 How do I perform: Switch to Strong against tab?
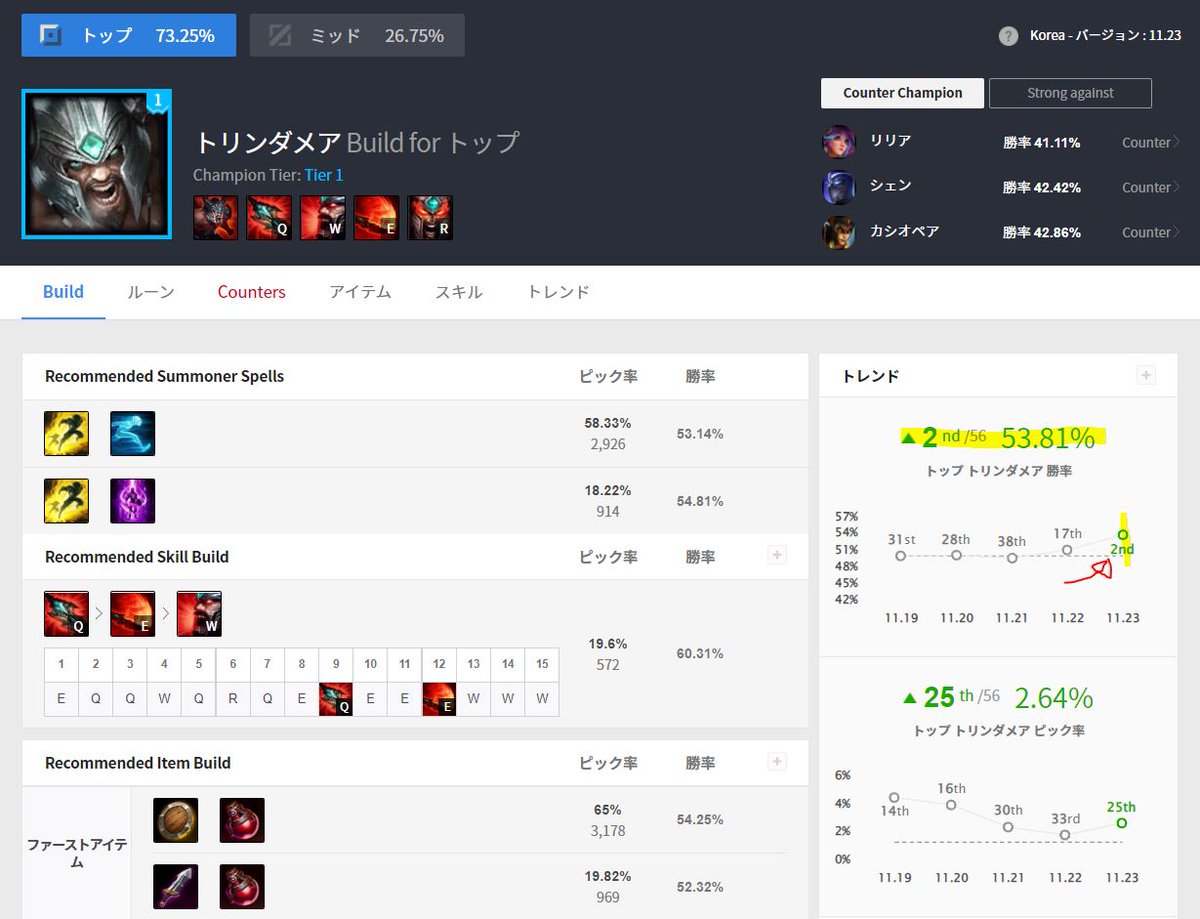point(1070,93)
